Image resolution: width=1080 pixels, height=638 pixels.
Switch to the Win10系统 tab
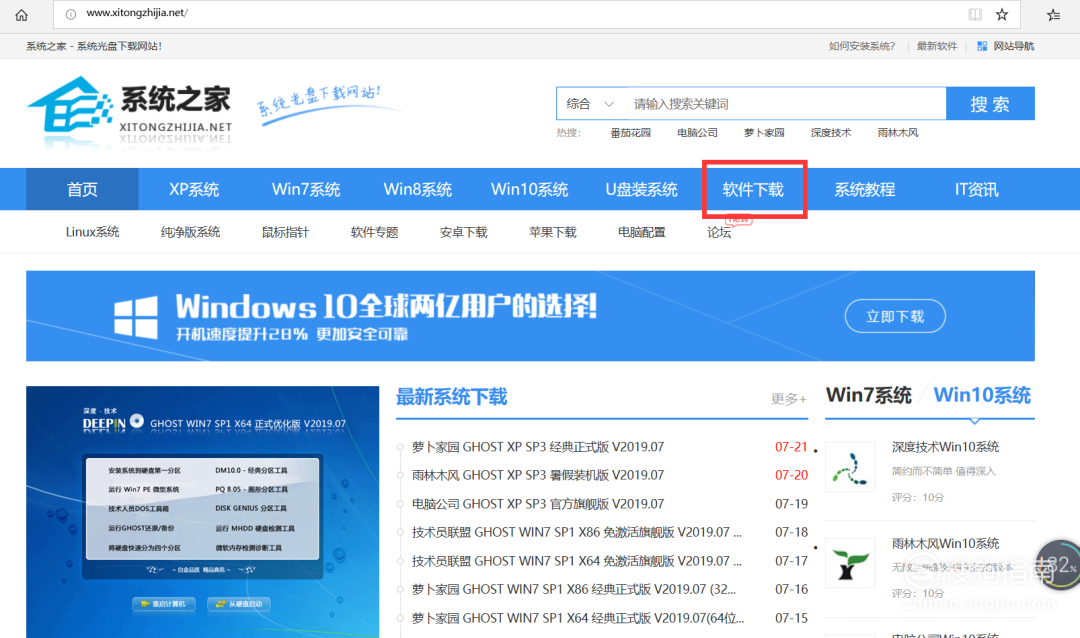[982, 395]
